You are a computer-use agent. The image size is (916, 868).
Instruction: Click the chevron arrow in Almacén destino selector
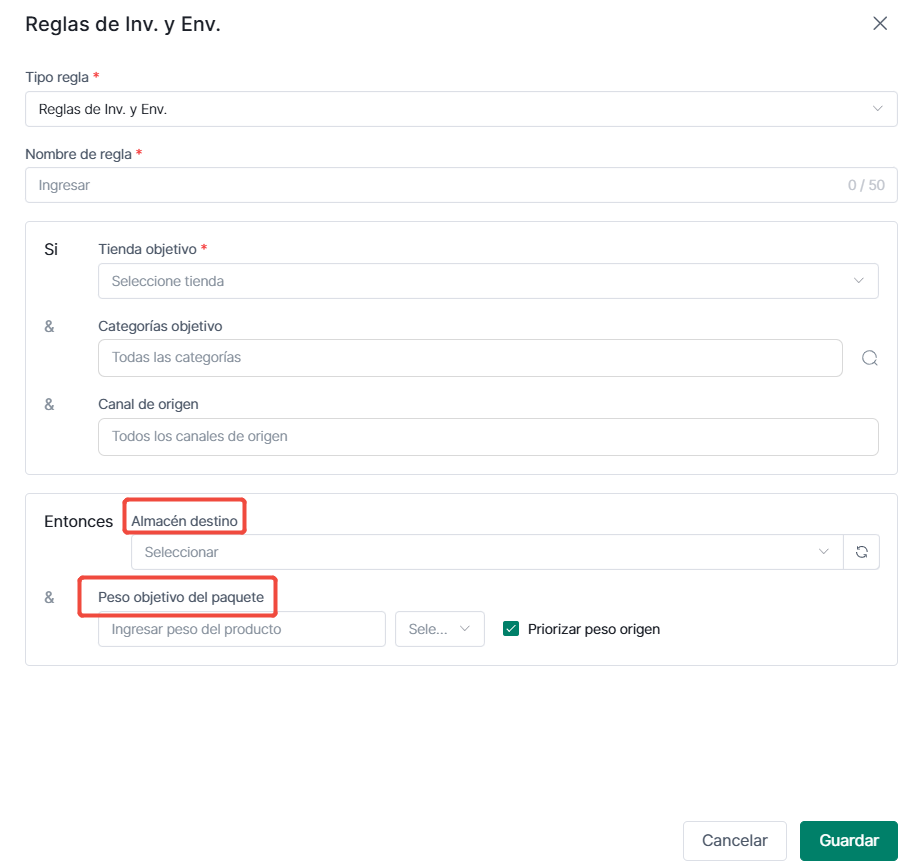tap(824, 551)
